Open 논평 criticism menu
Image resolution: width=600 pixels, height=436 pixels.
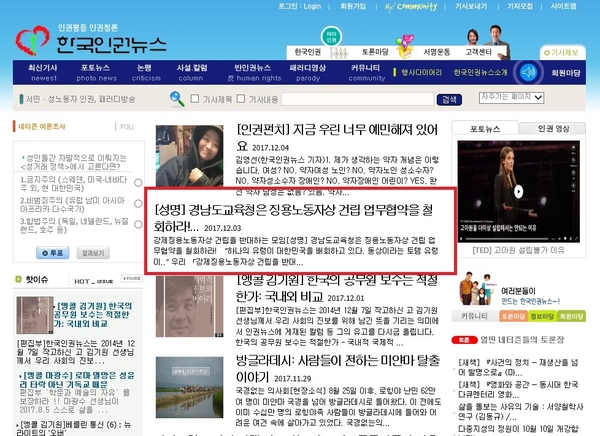coord(146,72)
